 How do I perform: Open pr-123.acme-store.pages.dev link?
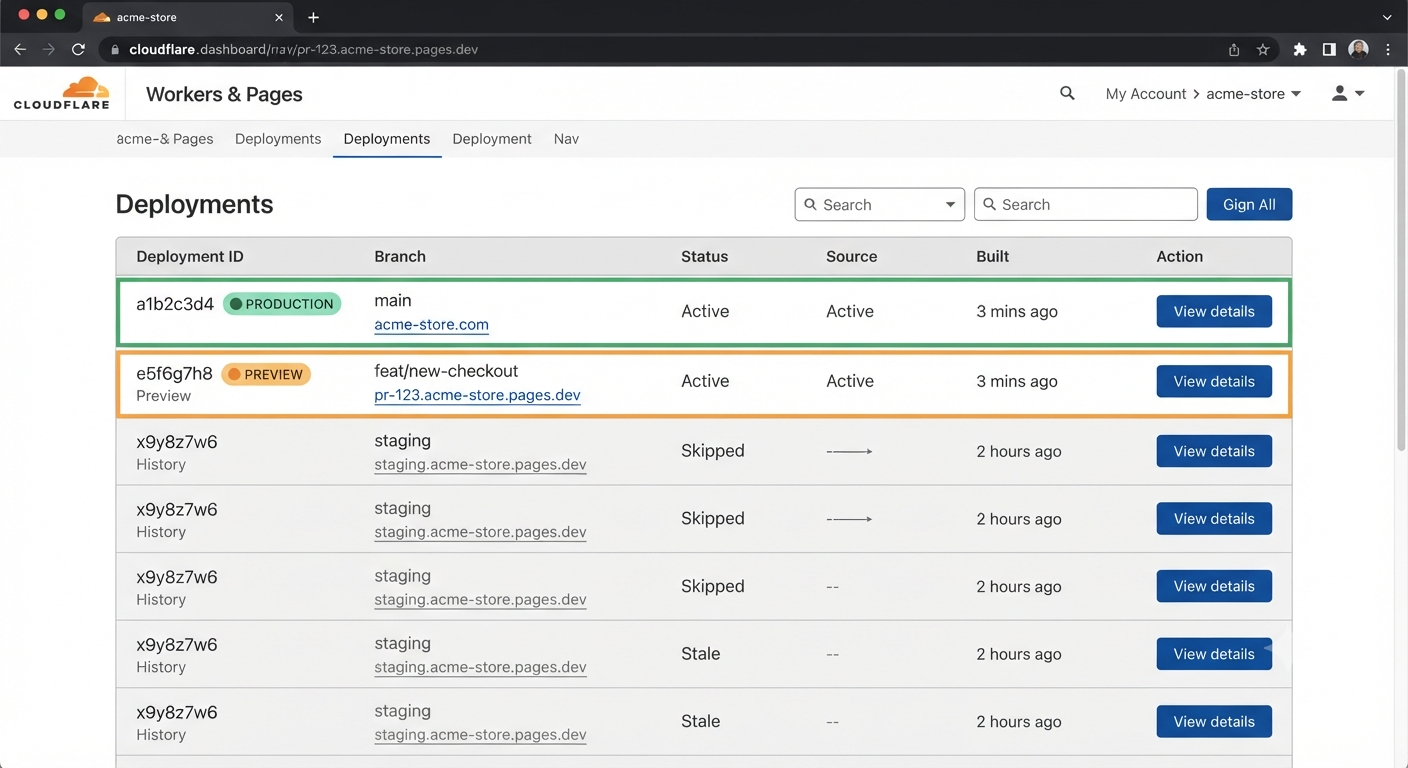[477, 395]
